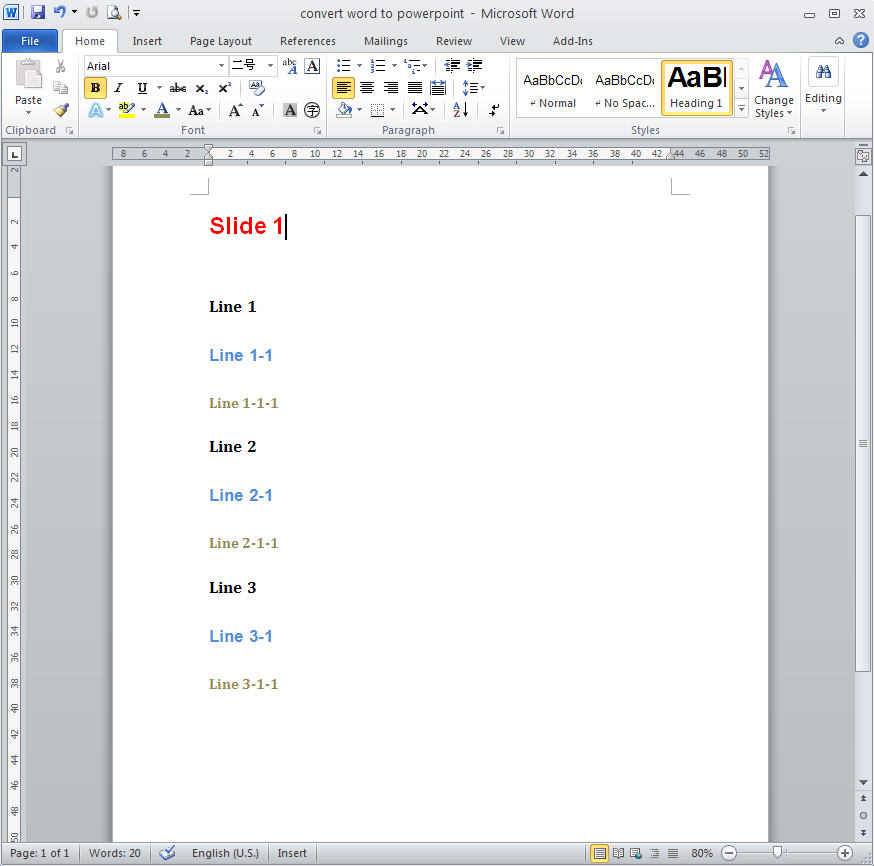Apply subscript formatting
Image resolution: width=874 pixels, height=866 pixels.
click(x=202, y=88)
